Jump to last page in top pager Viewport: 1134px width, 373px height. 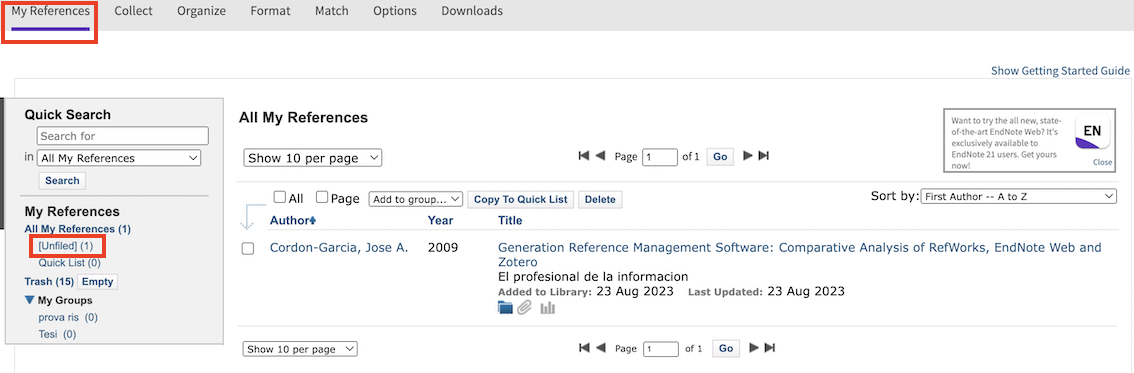763,155
